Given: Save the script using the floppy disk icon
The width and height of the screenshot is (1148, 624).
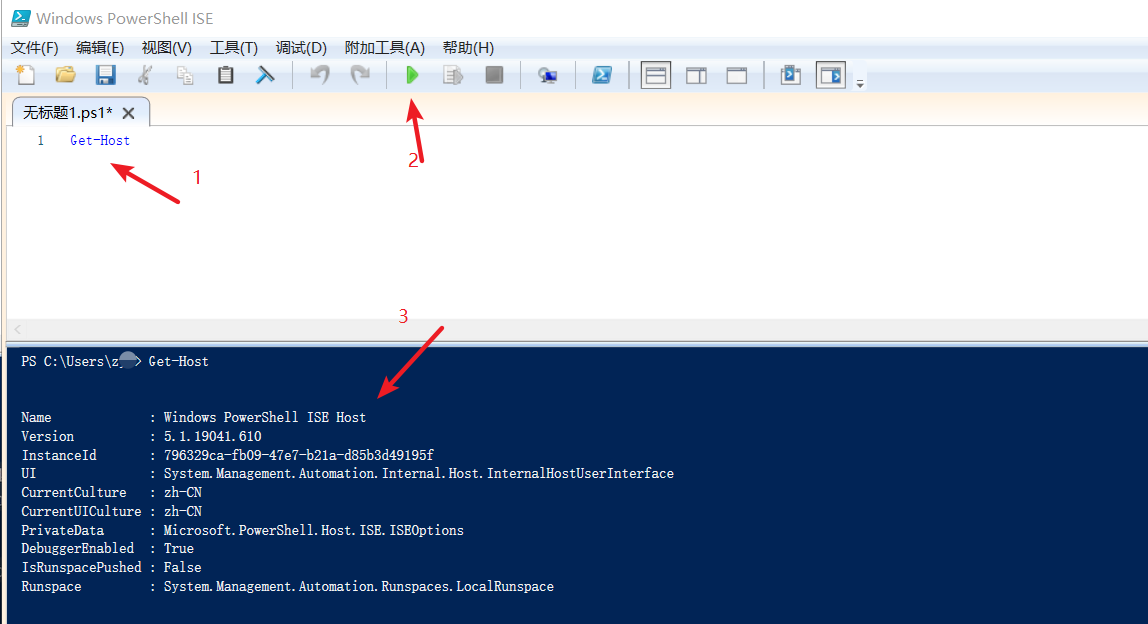Looking at the screenshot, I should click(105, 75).
